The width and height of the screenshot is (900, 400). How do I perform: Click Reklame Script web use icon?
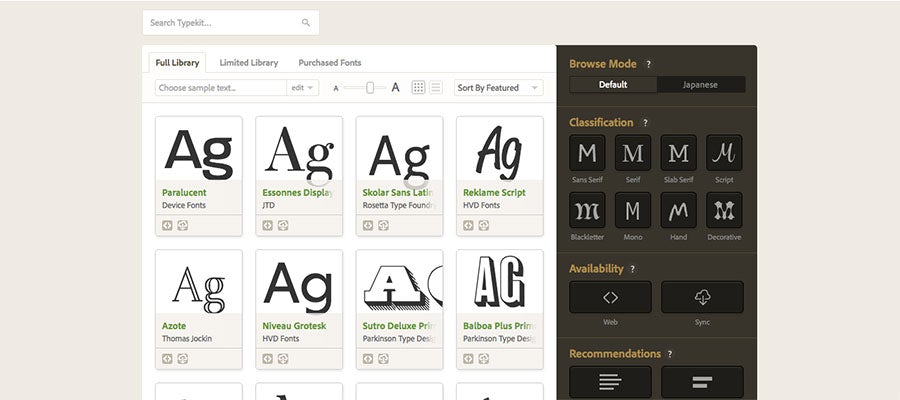pyautogui.click(x=468, y=226)
